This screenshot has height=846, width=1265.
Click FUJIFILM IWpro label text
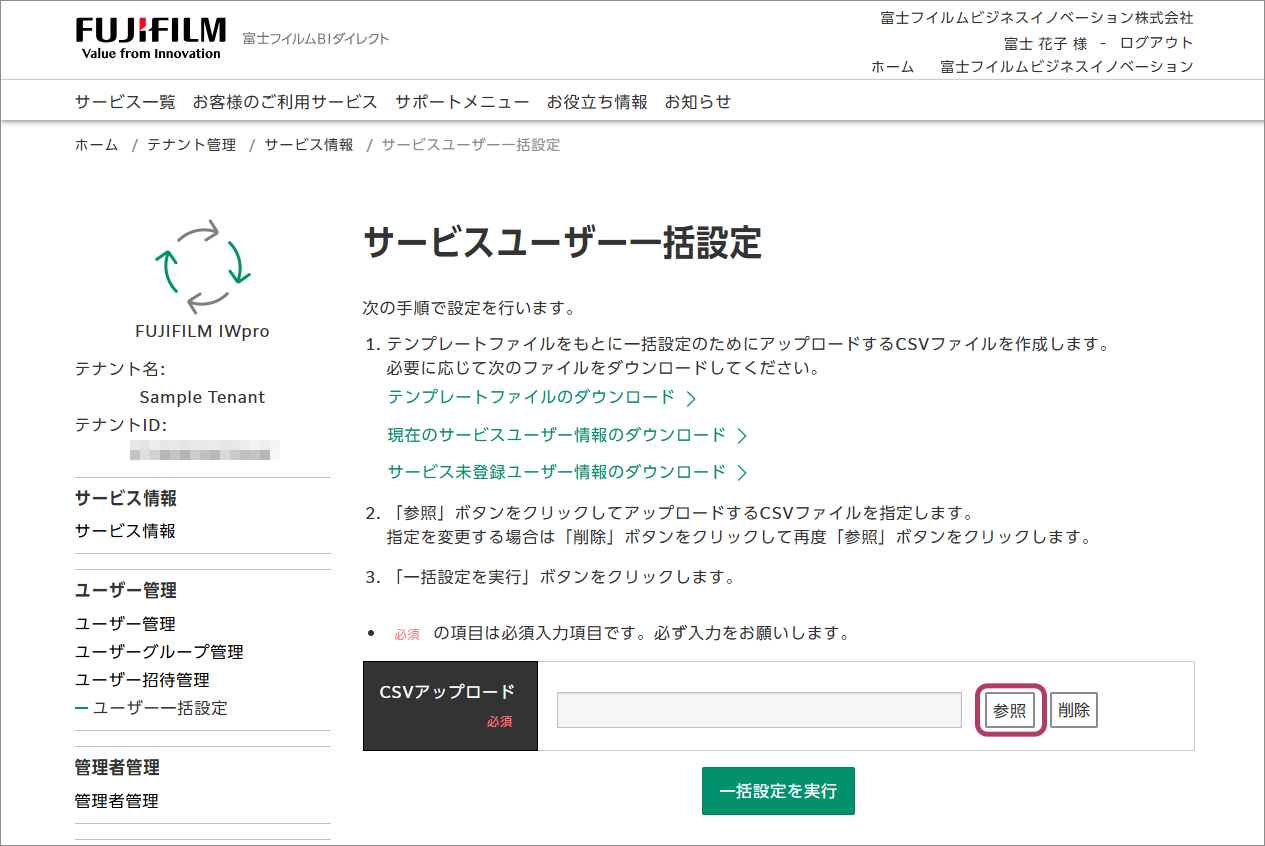[202, 331]
